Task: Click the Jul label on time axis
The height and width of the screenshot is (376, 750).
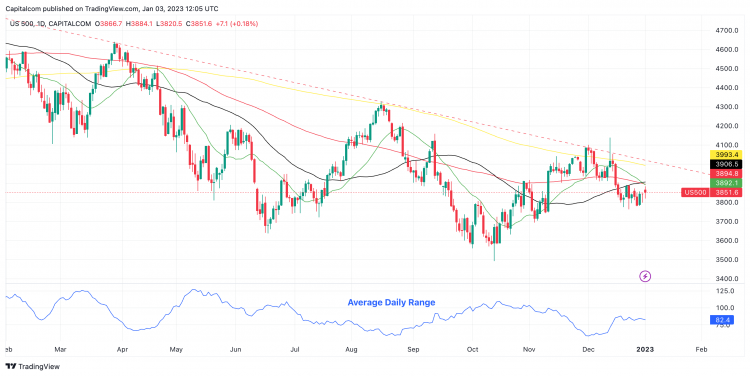Action: (x=295, y=349)
